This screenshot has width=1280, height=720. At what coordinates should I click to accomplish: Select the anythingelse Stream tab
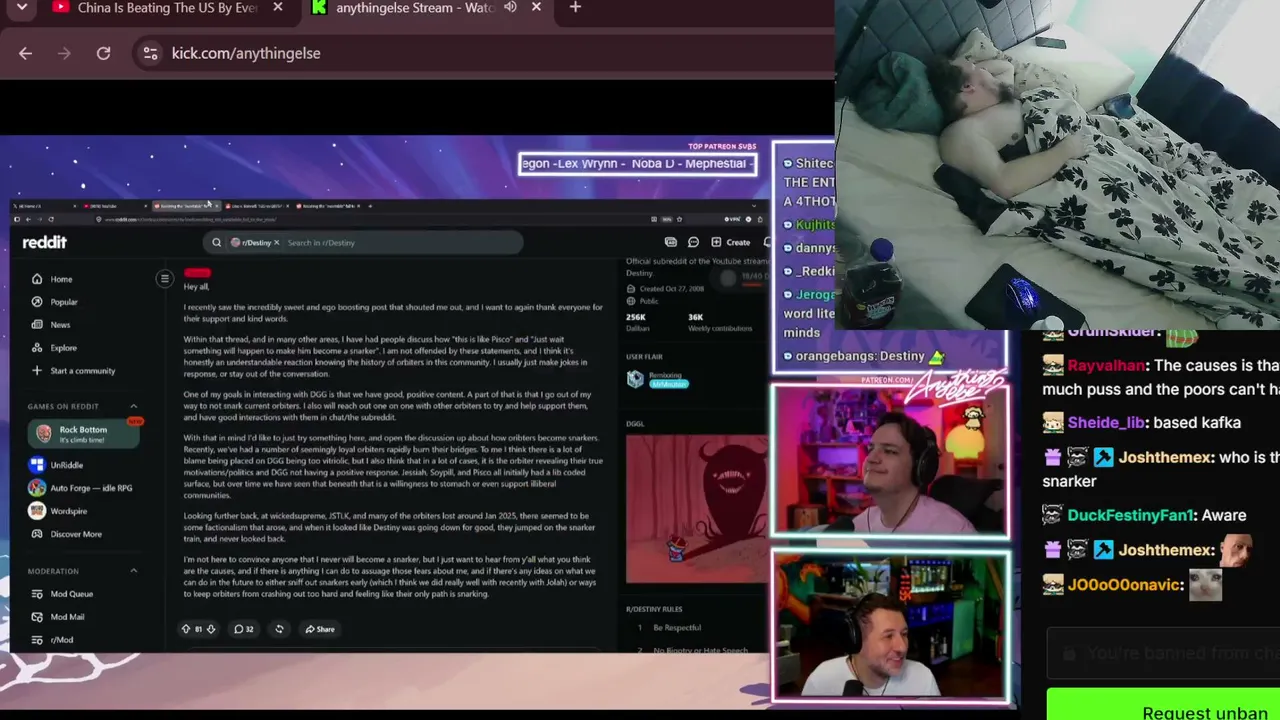[415, 8]
